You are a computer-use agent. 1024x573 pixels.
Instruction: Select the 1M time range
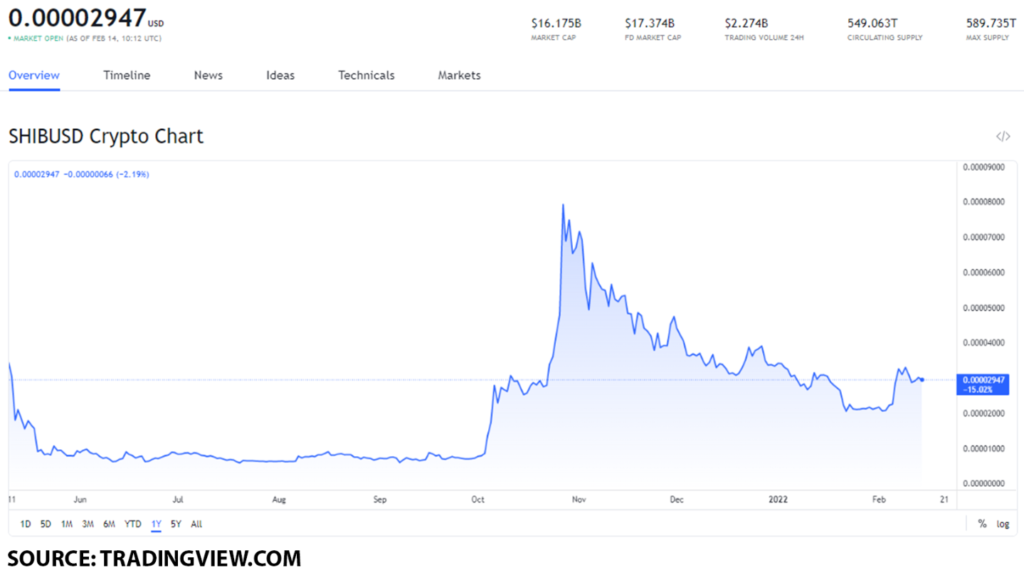[x=67, y=524]
